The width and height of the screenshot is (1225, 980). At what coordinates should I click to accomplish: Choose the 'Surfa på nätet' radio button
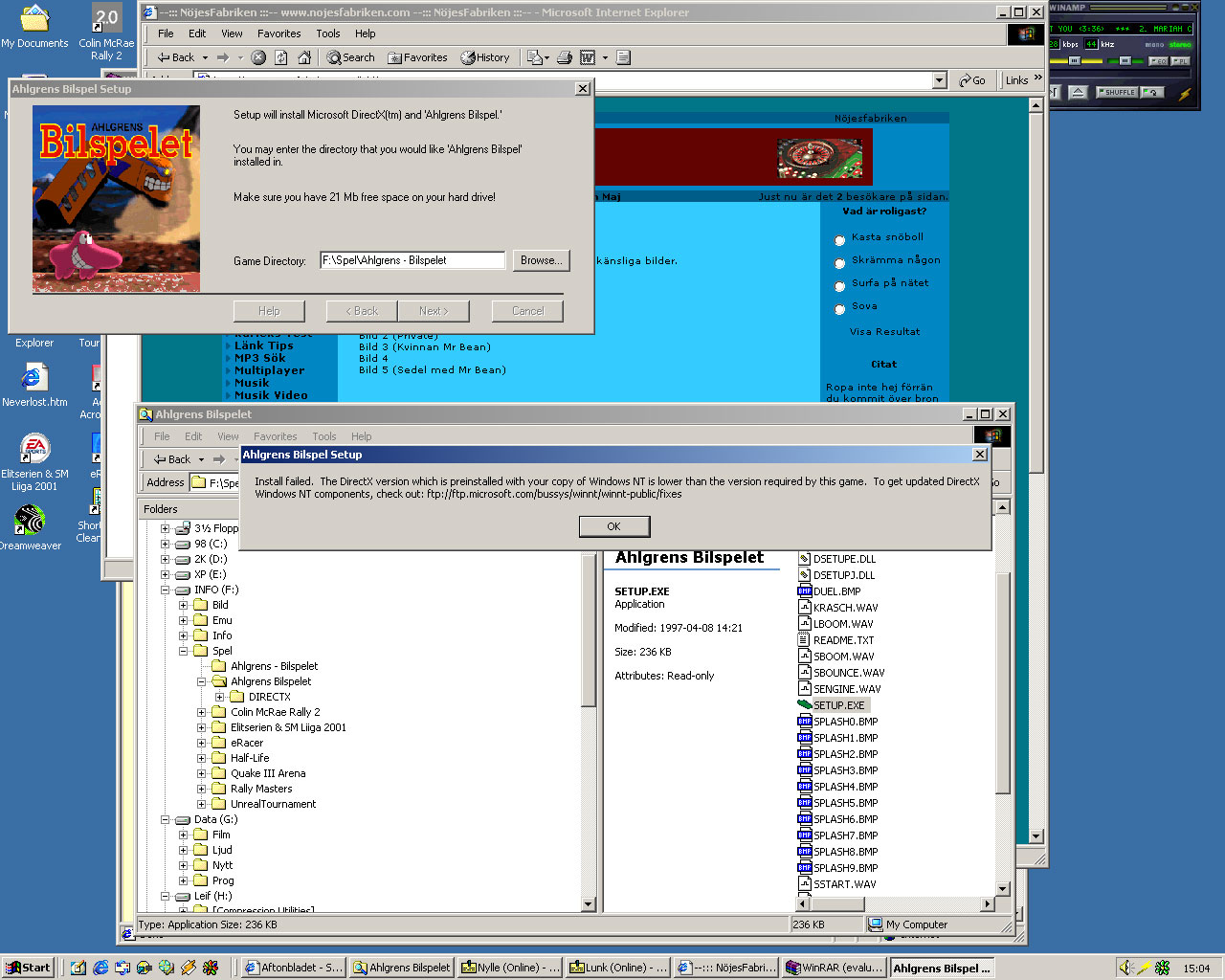[x=839, y=286]
